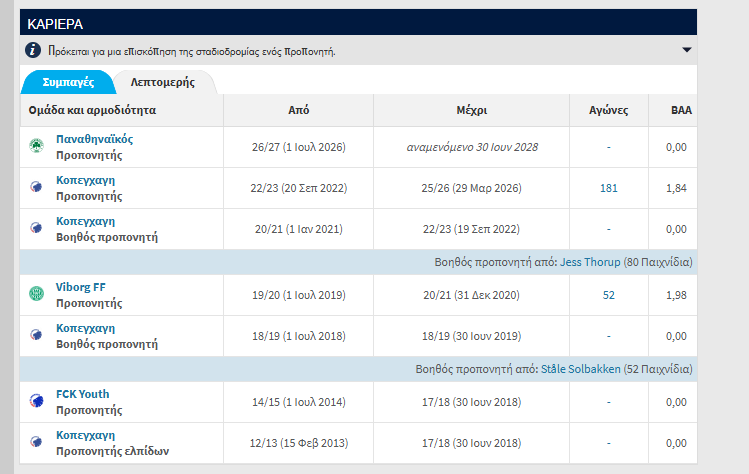Open the Παναθηναϊκός team link

pyautogui.click(x=95, y=139)
